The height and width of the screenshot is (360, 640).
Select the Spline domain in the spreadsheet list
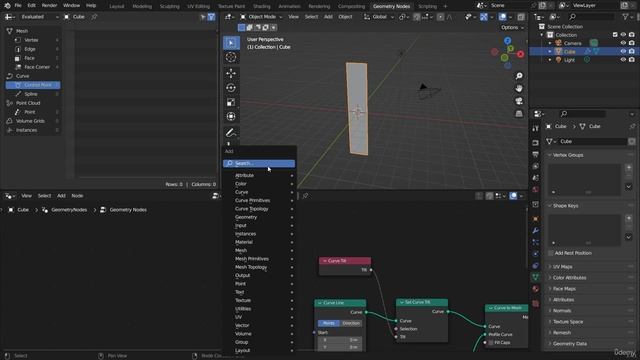(x=33, y=94)
